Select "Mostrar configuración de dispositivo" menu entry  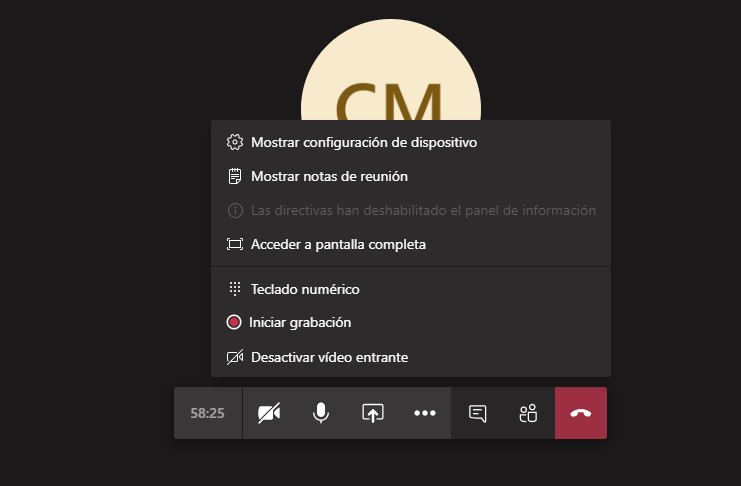pyautogui.click(x=364, y=142)
